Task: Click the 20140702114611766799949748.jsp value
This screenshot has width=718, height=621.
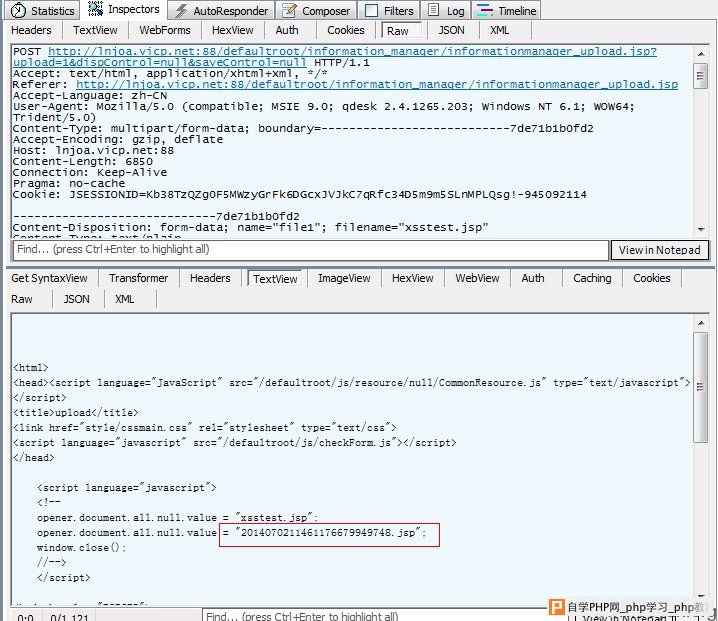Action: point(328,533)
